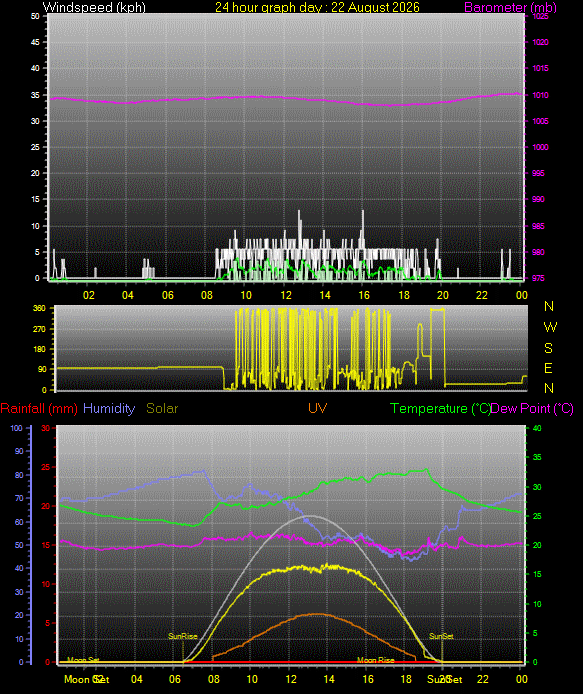The width and height of the screenshot is (583, 694).
Task: Select the 90 value on the humidity axis
Action: (x=19, y=451)
